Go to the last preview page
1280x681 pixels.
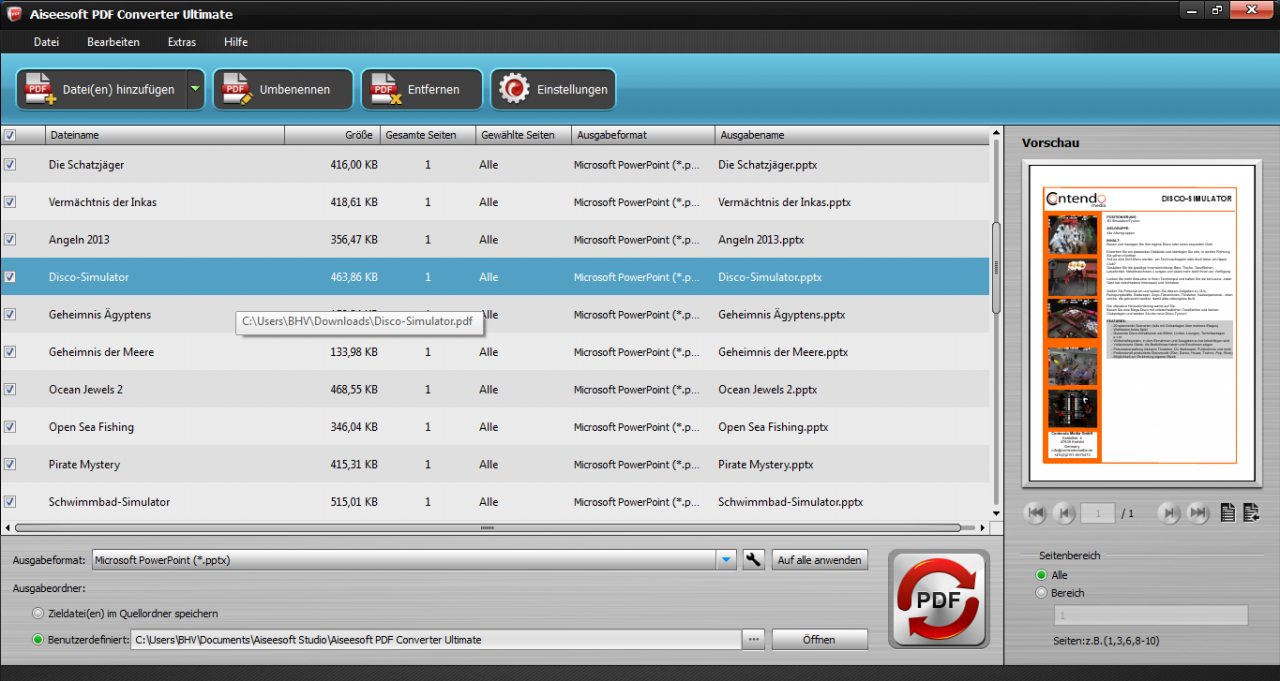click(x=1197, y=513)
